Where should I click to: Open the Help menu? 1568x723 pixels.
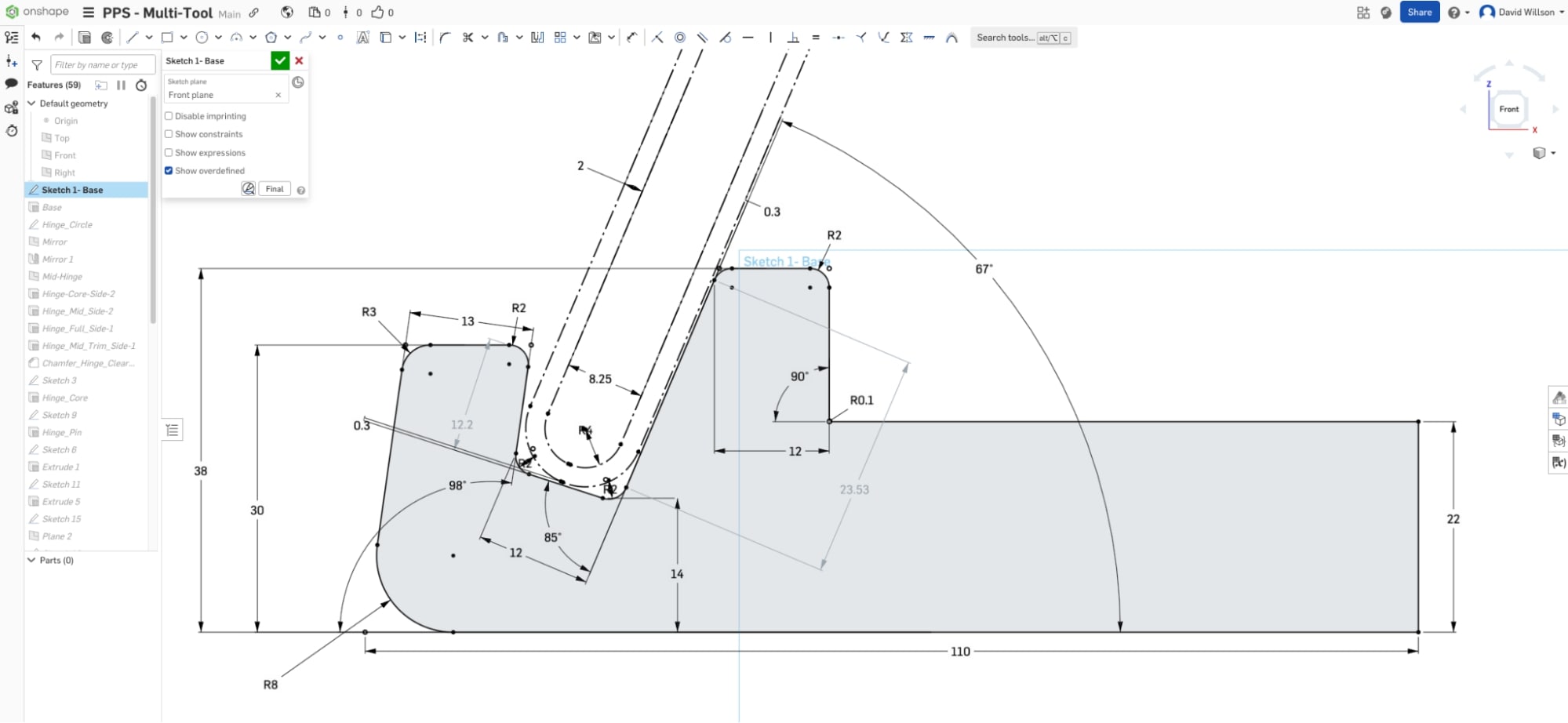point(1458,13)
